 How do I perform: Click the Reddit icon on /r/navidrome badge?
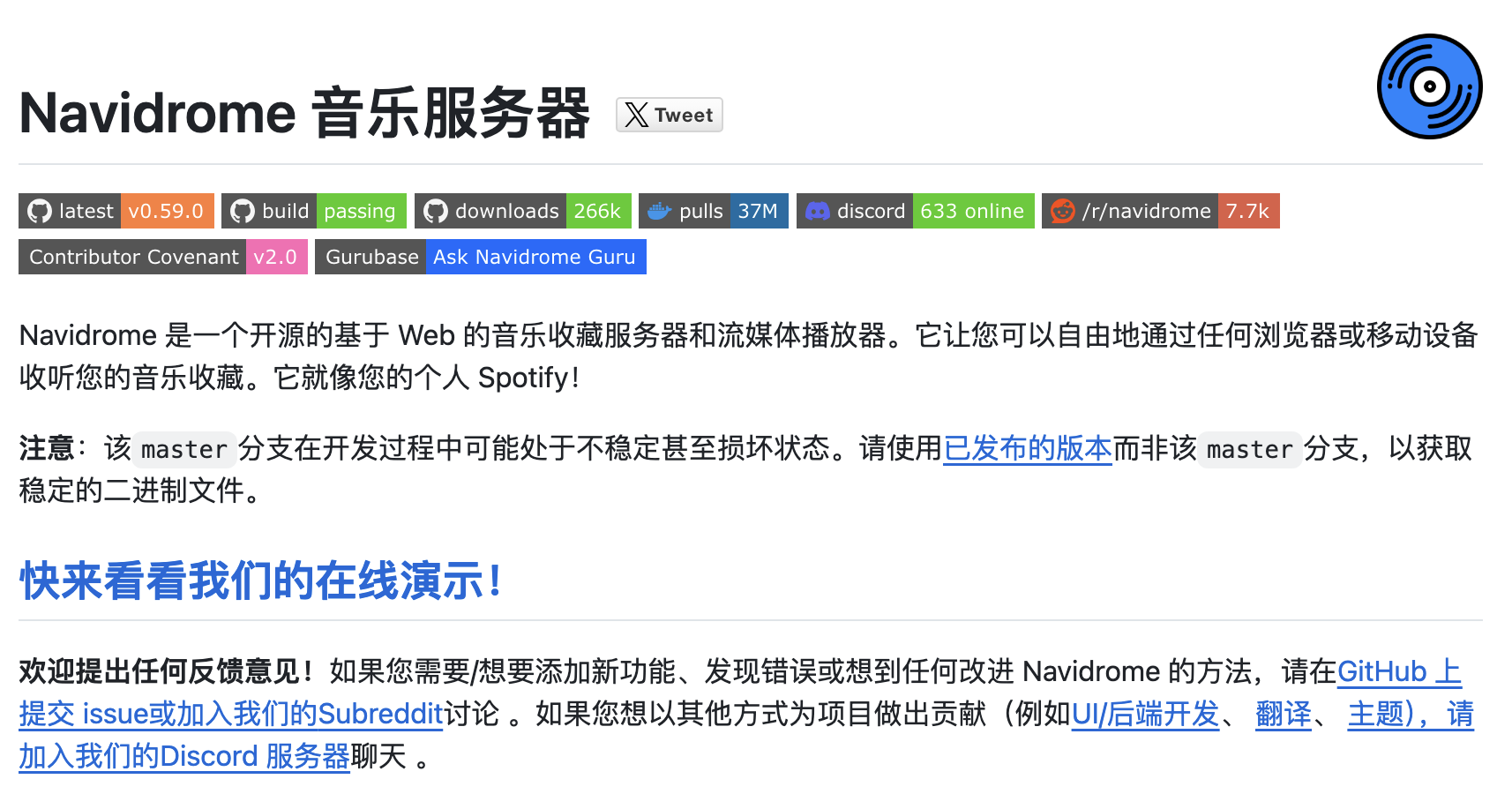click(1062, 212)
